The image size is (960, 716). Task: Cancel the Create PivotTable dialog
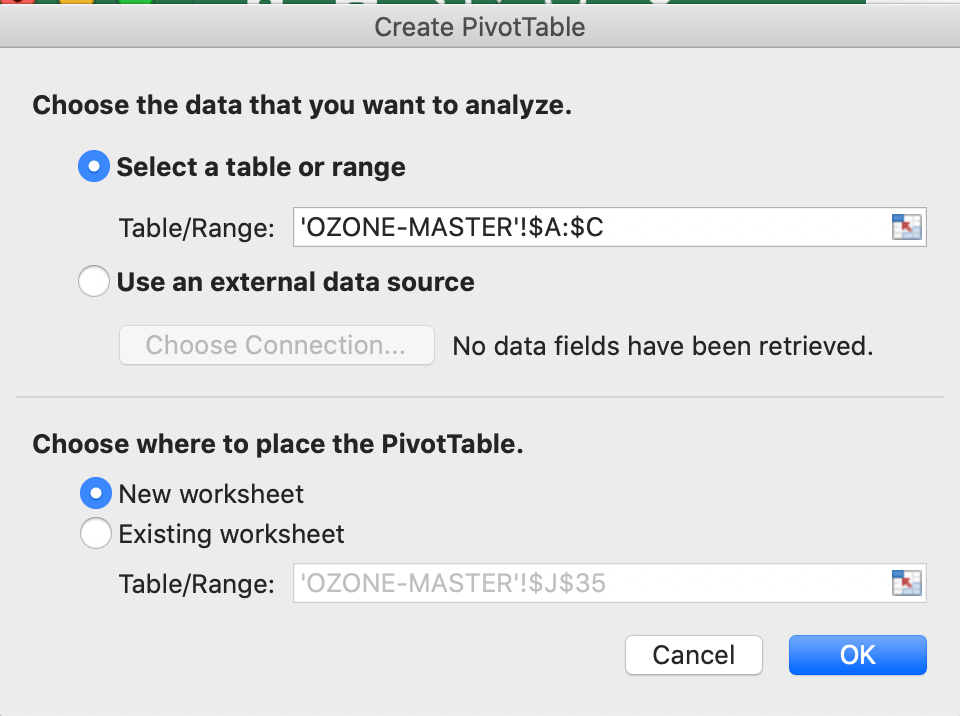point(693,655)
